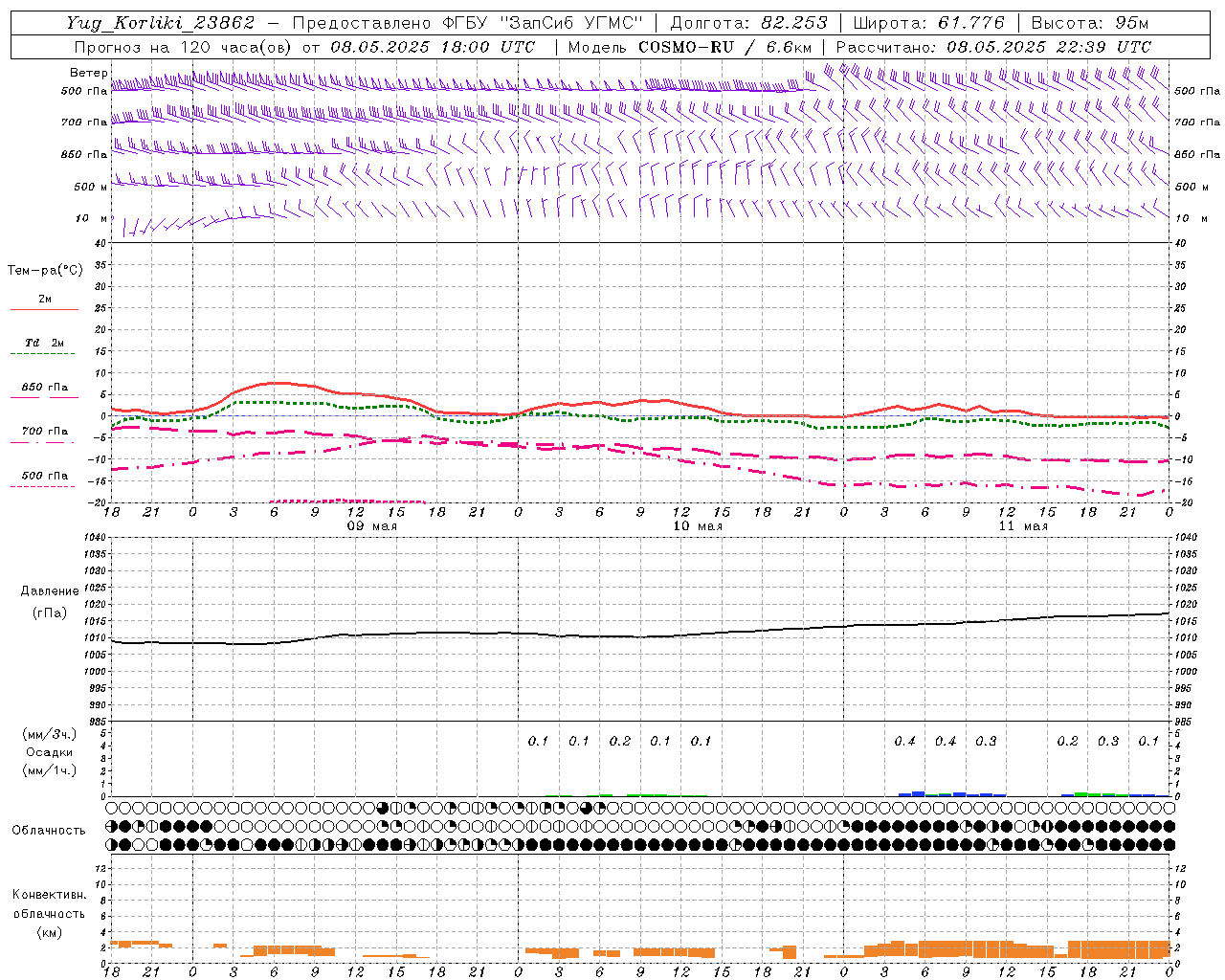The height and width of the screenshot is (980, 1225).
Task: Select the 500 м wind level label on left
Action: point(91,187)
